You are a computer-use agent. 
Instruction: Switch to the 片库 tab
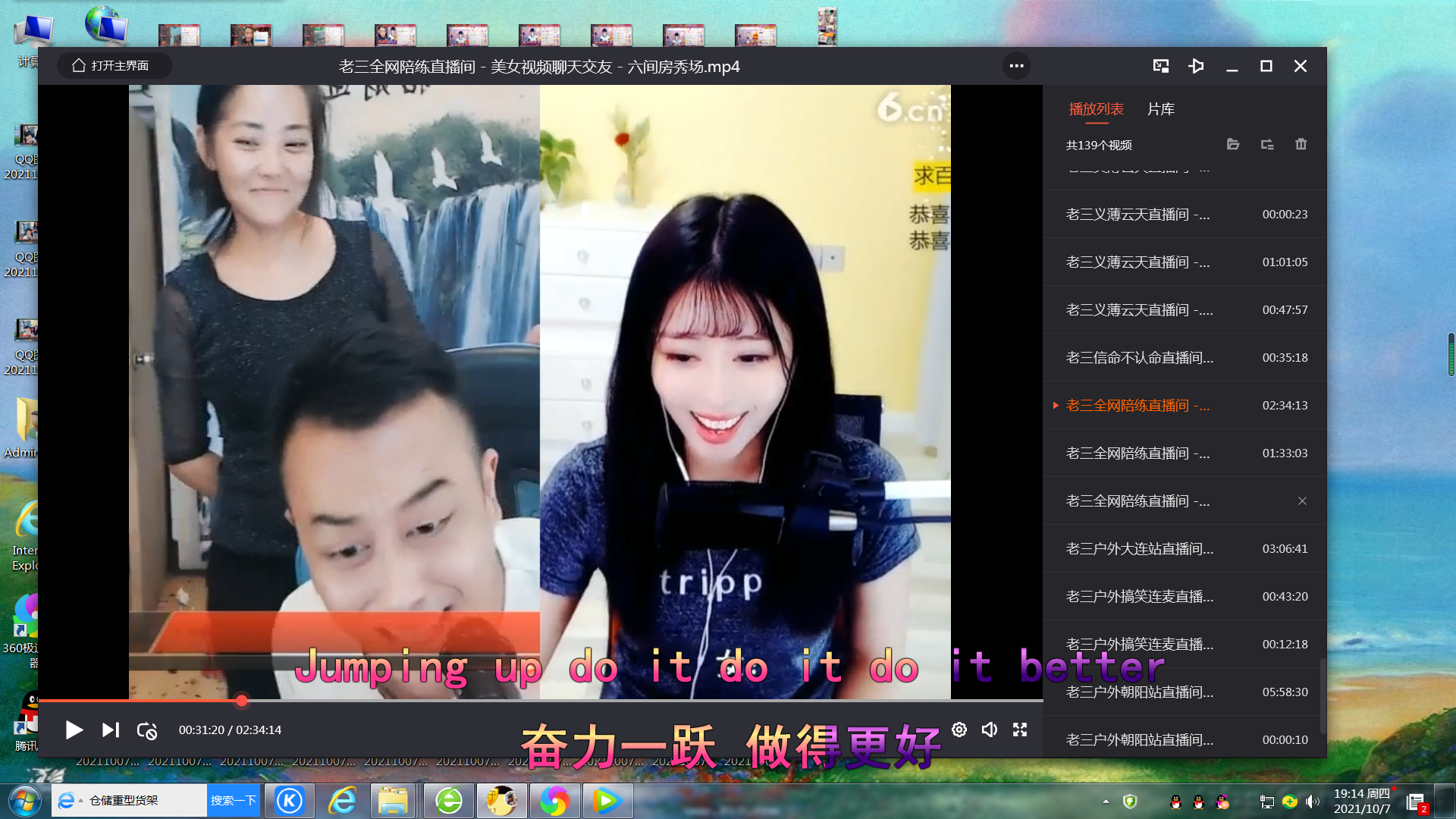click(1161, 109)
